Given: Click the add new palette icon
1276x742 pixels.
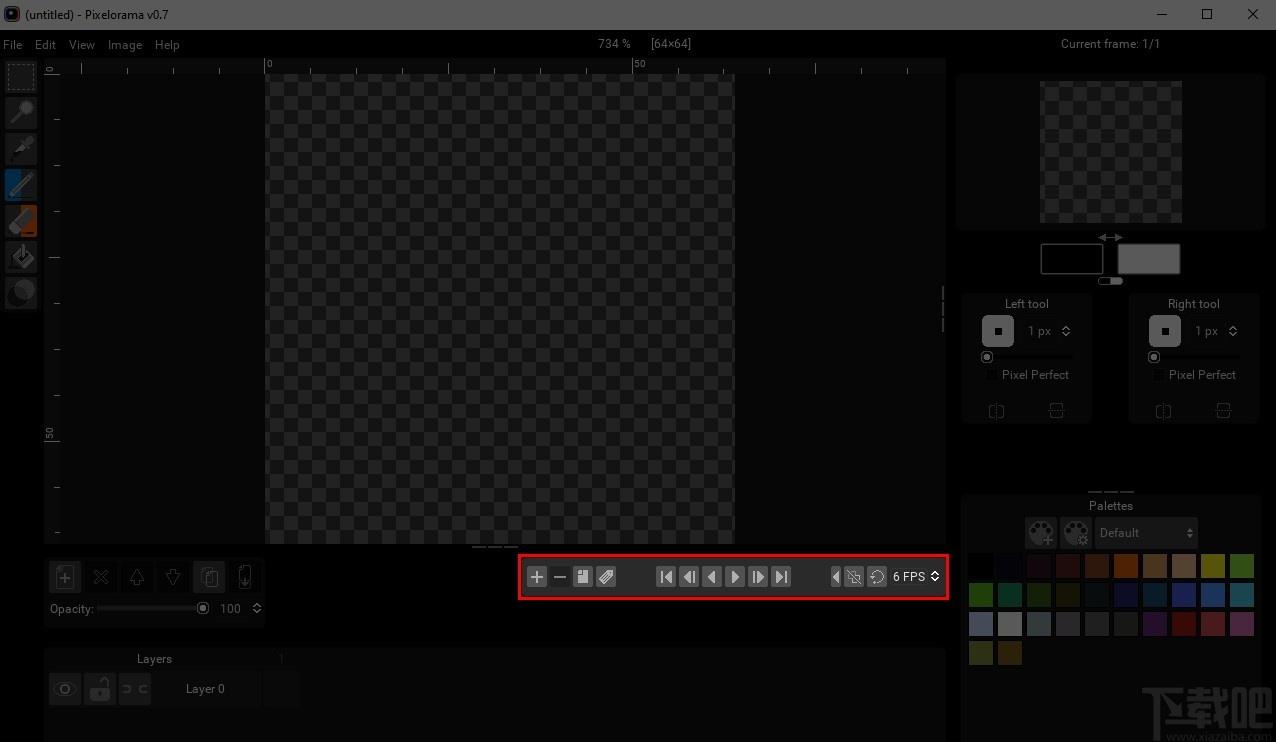Looking at the screenshot, I should tap(1041, 533).
